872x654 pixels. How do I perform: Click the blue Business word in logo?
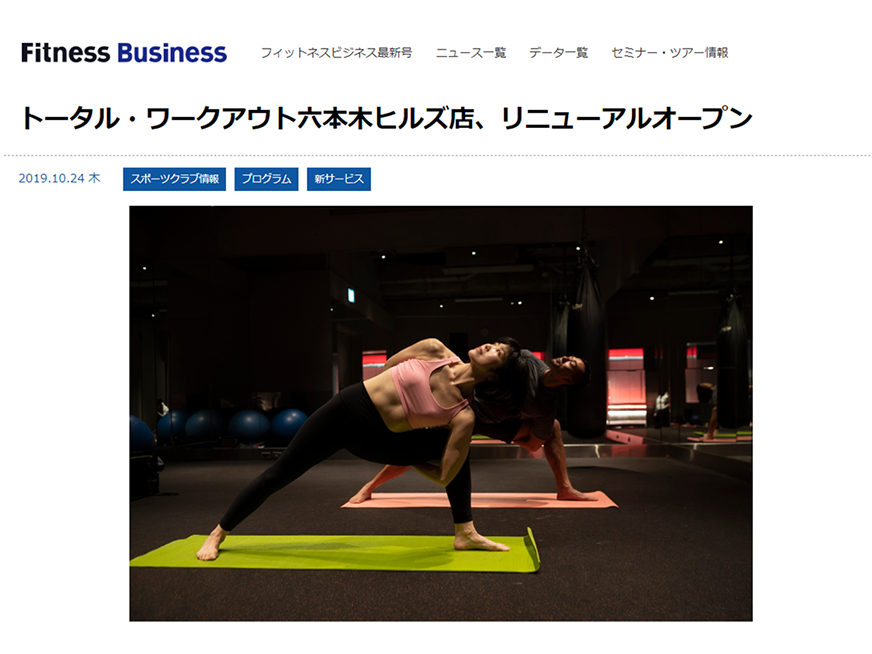coord(172,53)
